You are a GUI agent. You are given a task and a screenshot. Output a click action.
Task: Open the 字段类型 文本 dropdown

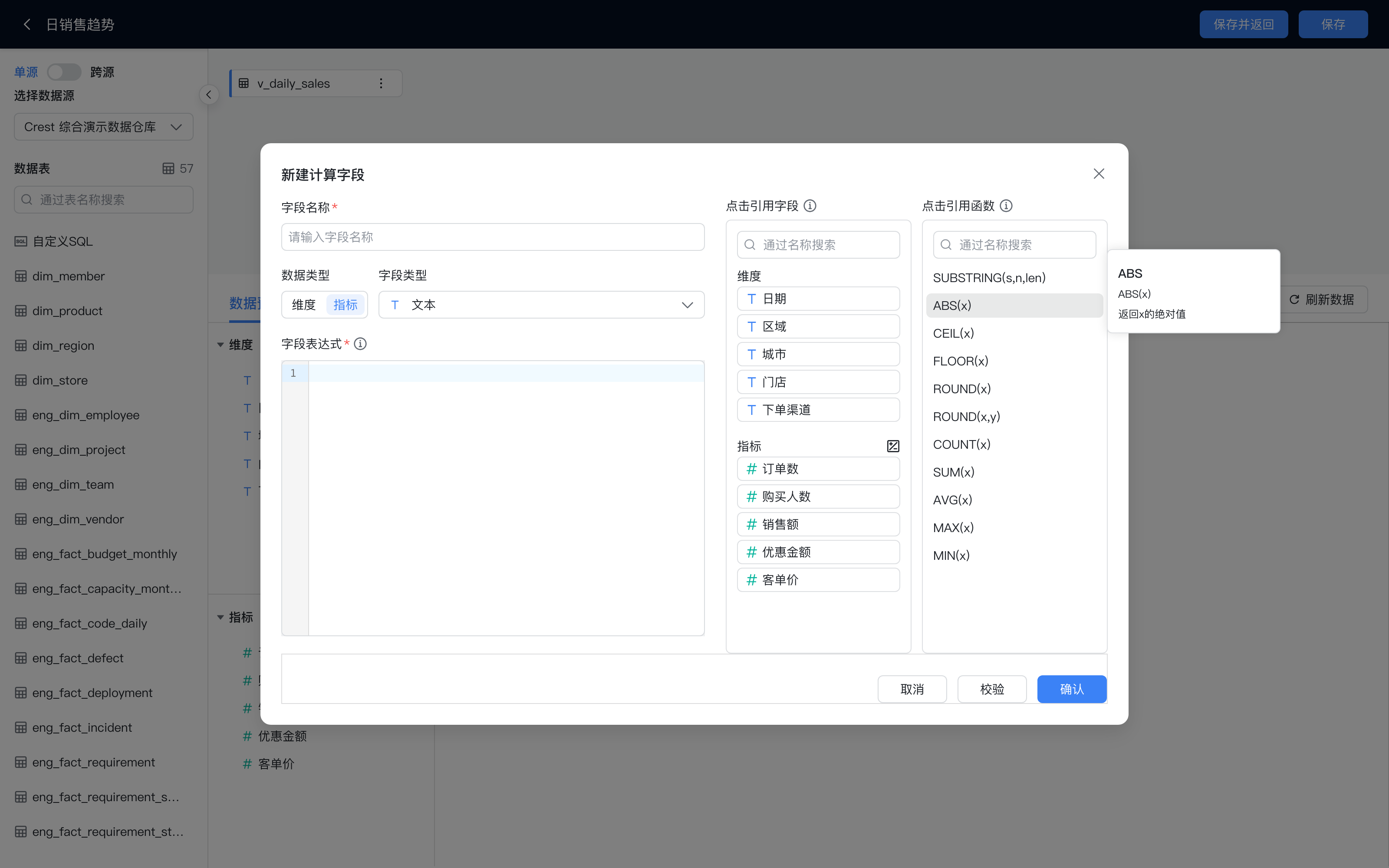click(x=541, y=305)
